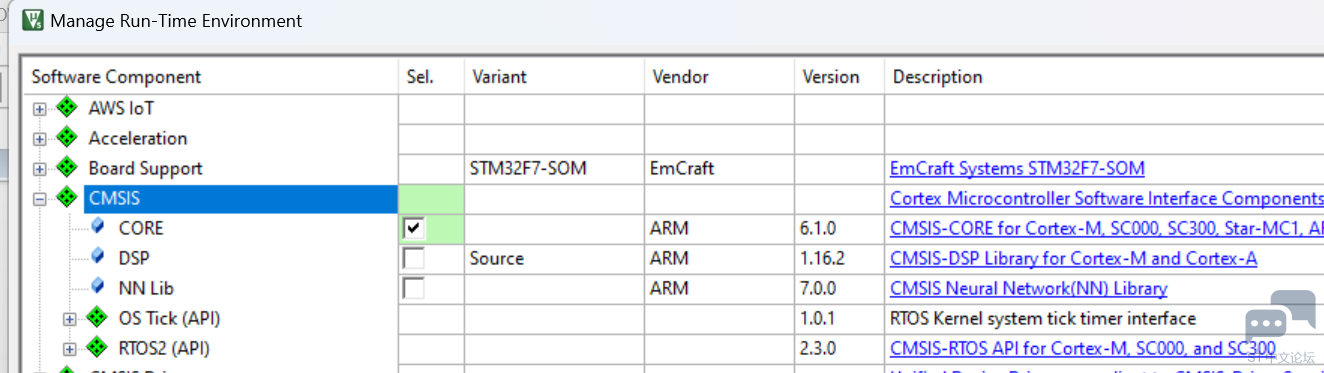Click the NN Lib blue component icon

tap(97, 287)
